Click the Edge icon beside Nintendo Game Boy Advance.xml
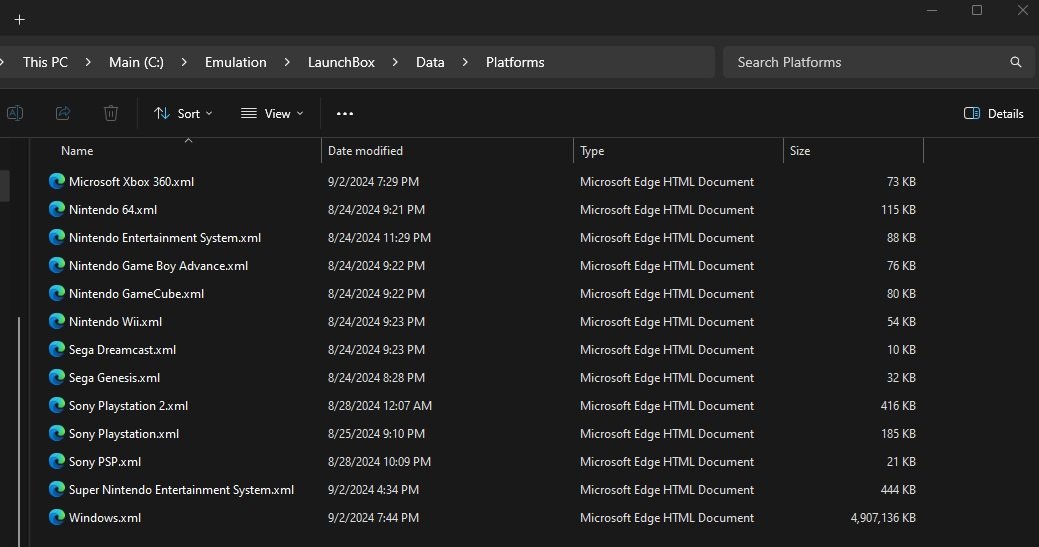 (x=57, y=265)
